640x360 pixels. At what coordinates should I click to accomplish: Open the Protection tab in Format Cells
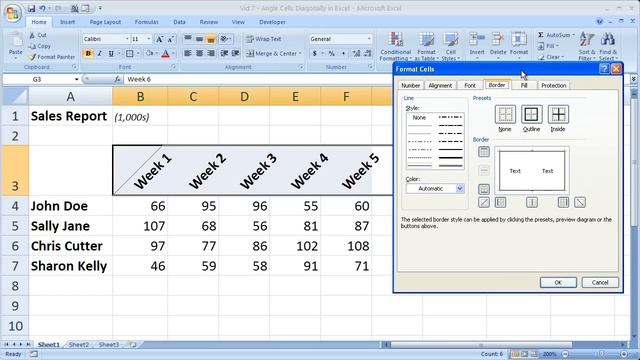tap(553, 85)
